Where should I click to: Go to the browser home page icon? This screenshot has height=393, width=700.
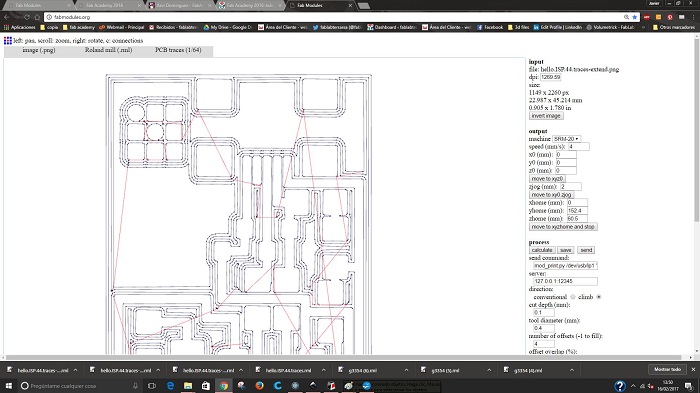point(37,17)
